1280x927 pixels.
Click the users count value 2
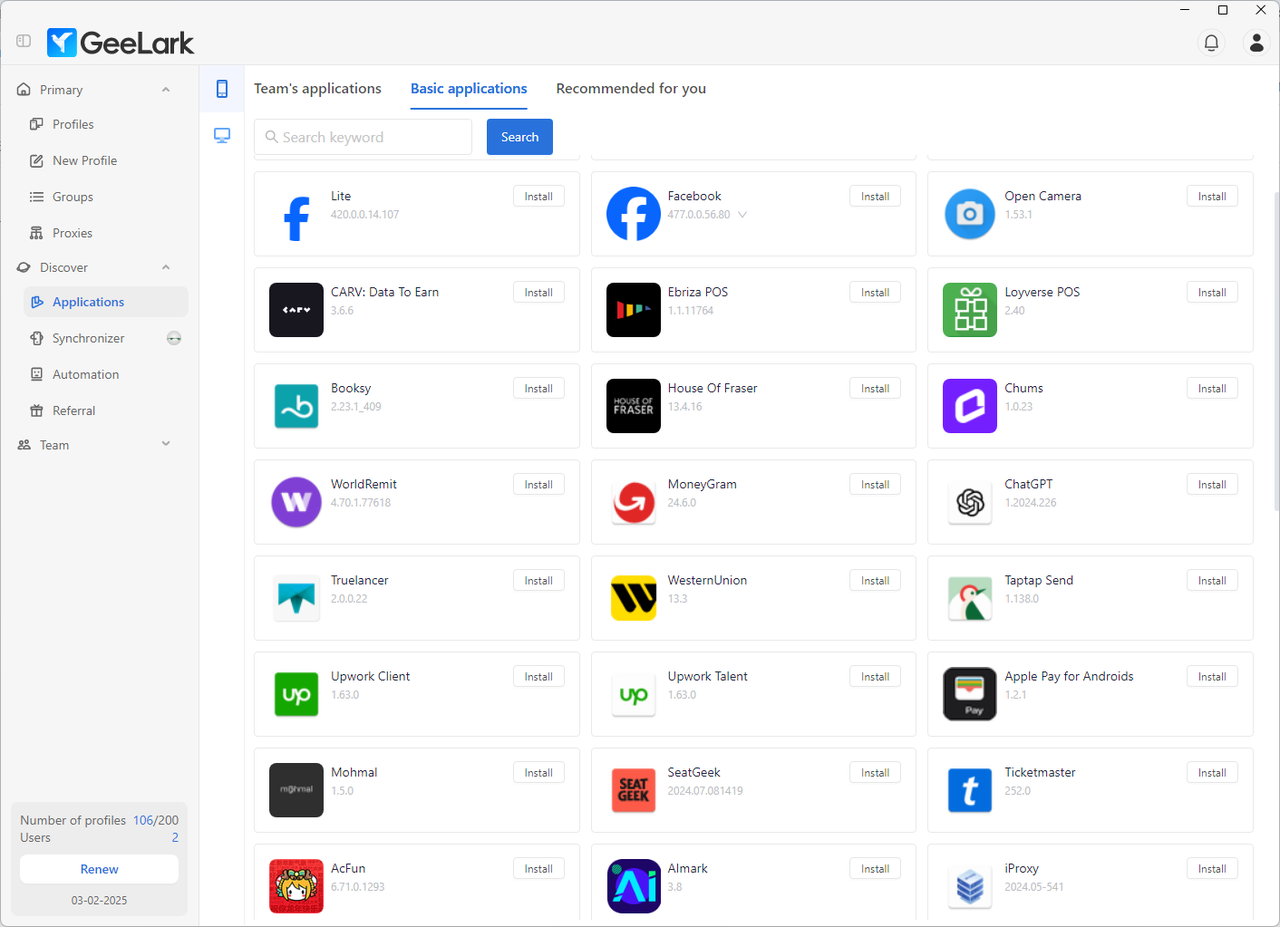click(x=175, y=838)
